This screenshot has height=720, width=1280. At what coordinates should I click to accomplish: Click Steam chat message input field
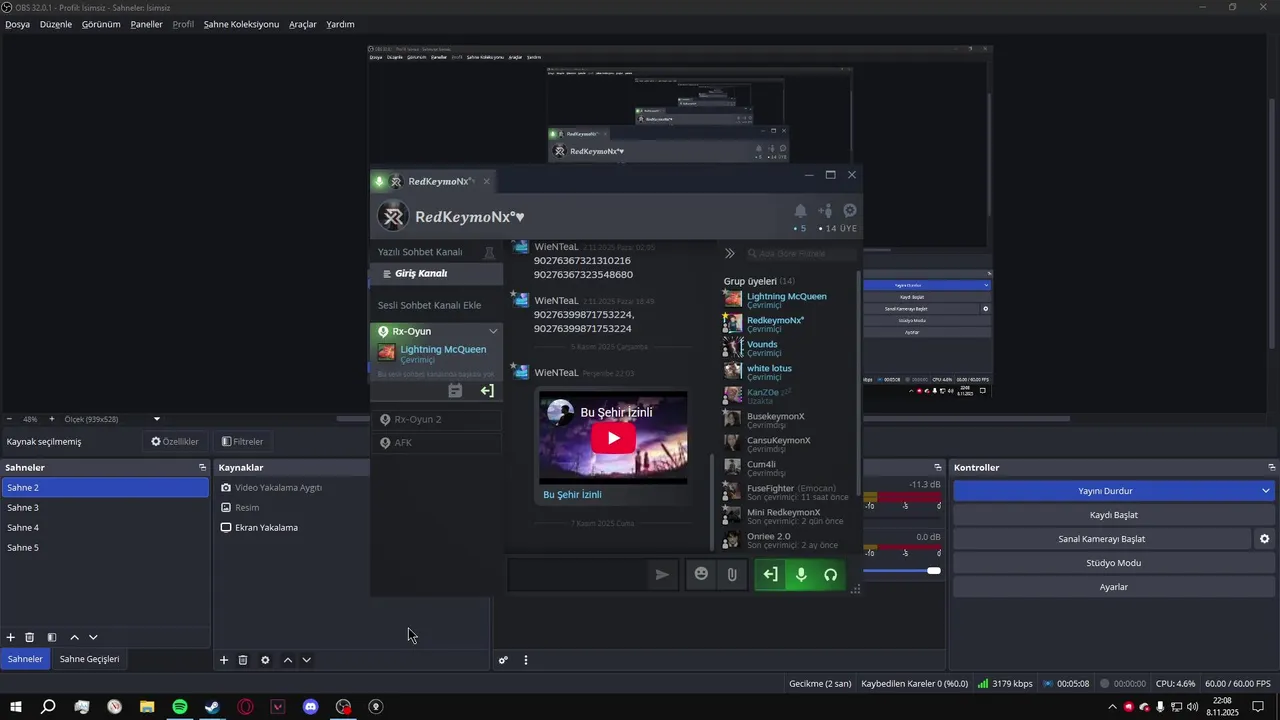(578, 575)
